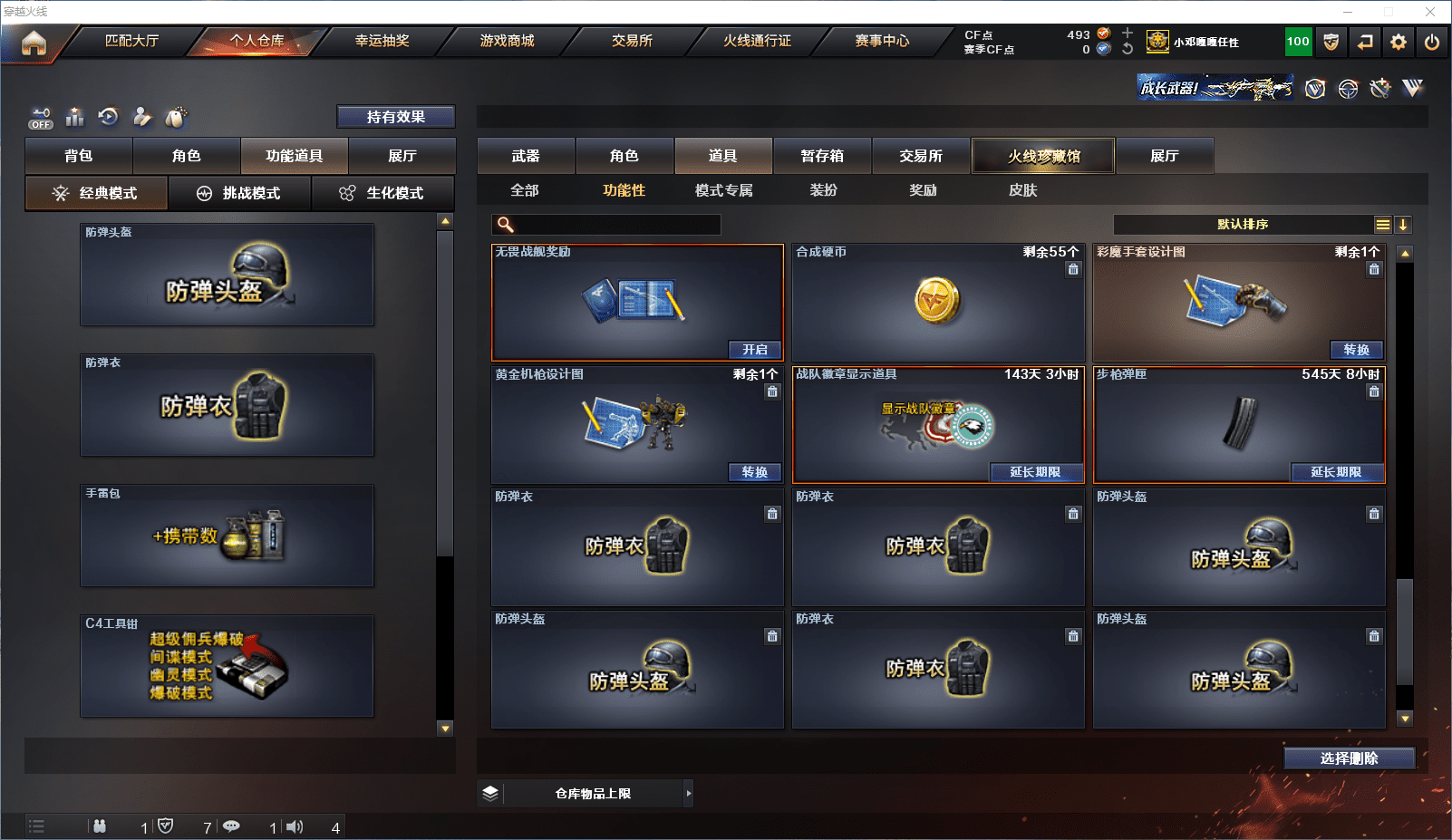Click the stacked layers warehouse icon

(x=490, y=793)
